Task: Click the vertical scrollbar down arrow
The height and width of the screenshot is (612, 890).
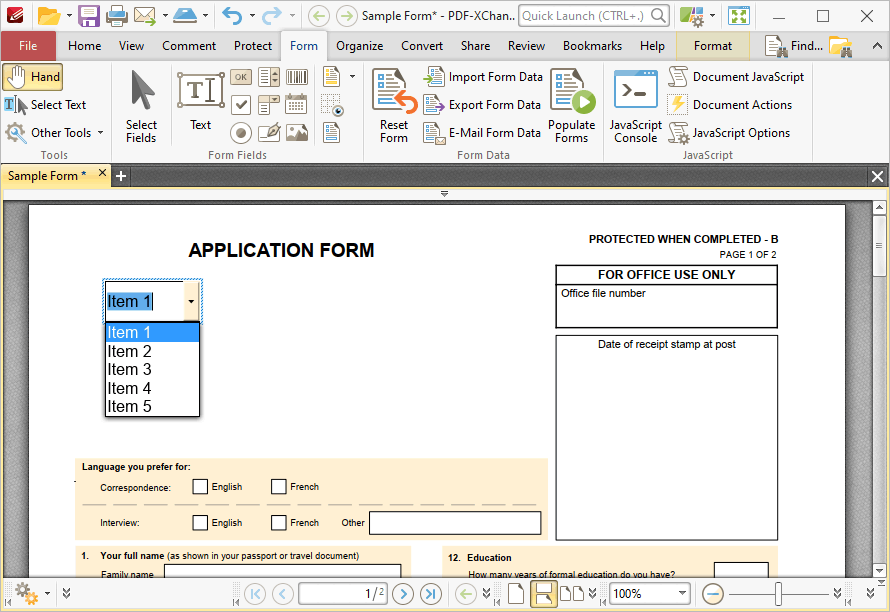Action: pyautogui.click(x=879, y=570)
